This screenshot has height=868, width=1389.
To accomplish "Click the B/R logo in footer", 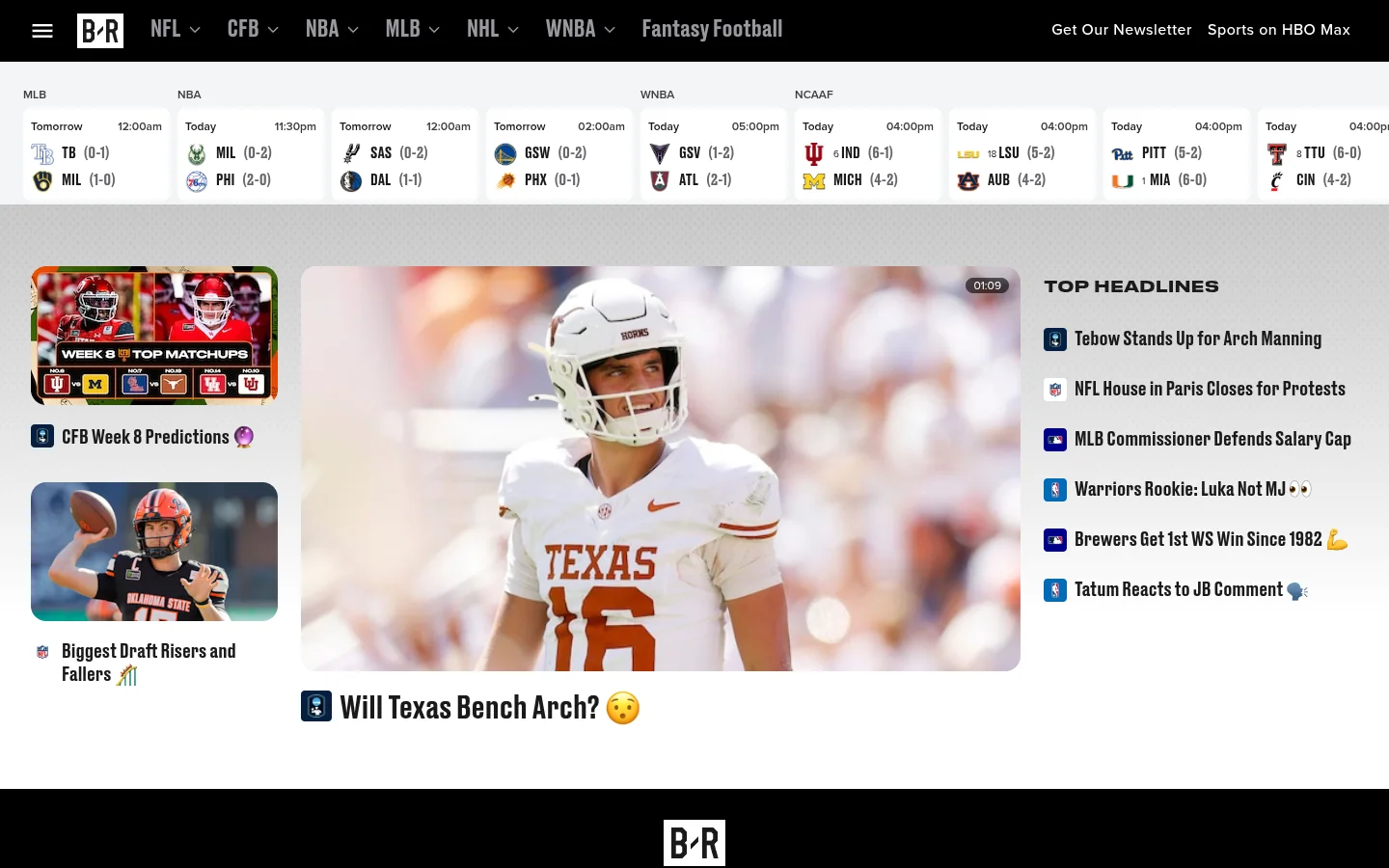I will pos(694,843).
